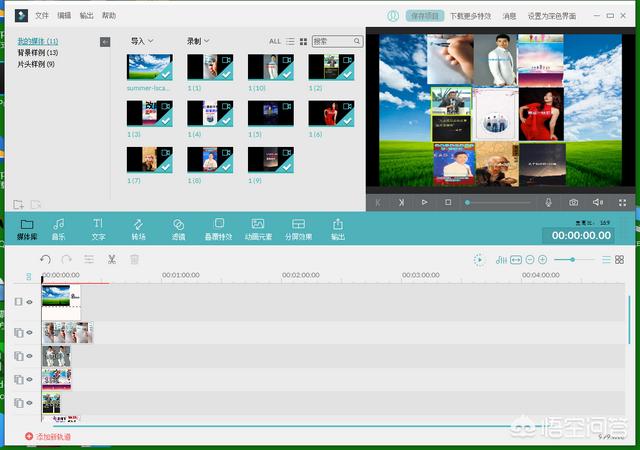Zoom timeline to fit icon
This screenshot has width=640, height=450.
point(516,260)
